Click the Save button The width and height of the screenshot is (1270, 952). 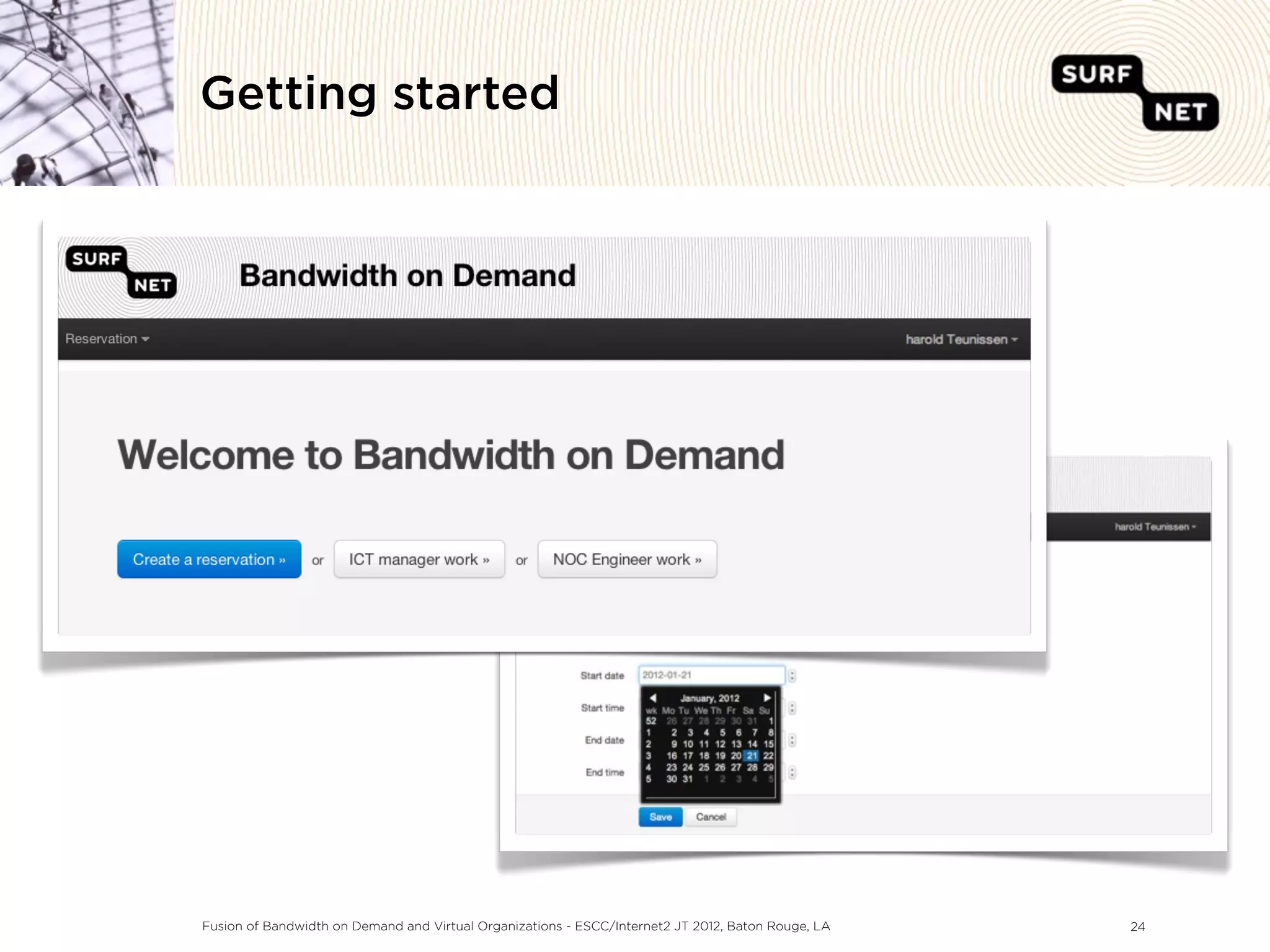[660, 817]
